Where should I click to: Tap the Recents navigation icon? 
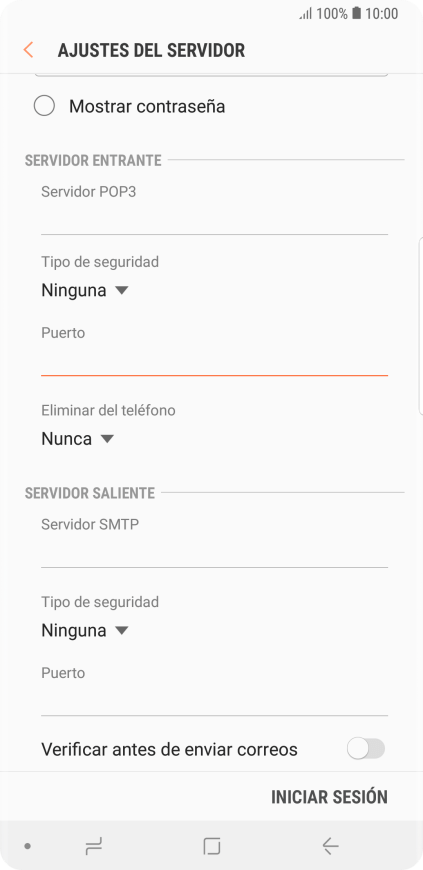93,846
